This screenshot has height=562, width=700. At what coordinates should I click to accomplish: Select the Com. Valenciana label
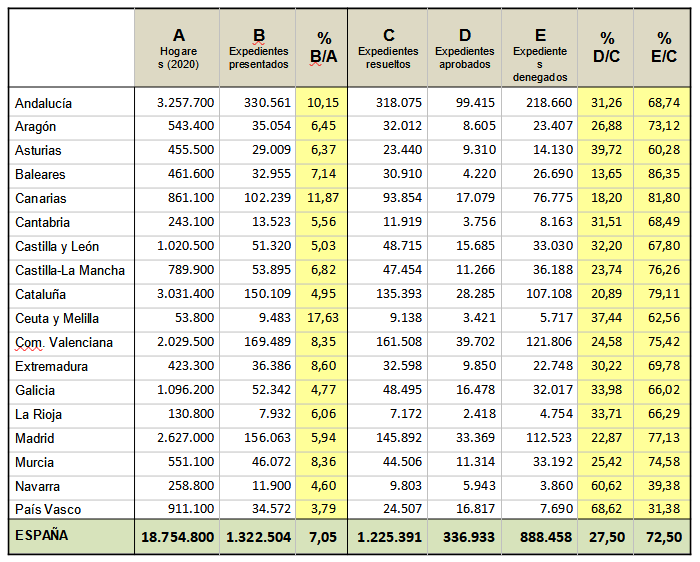[64, 343]
